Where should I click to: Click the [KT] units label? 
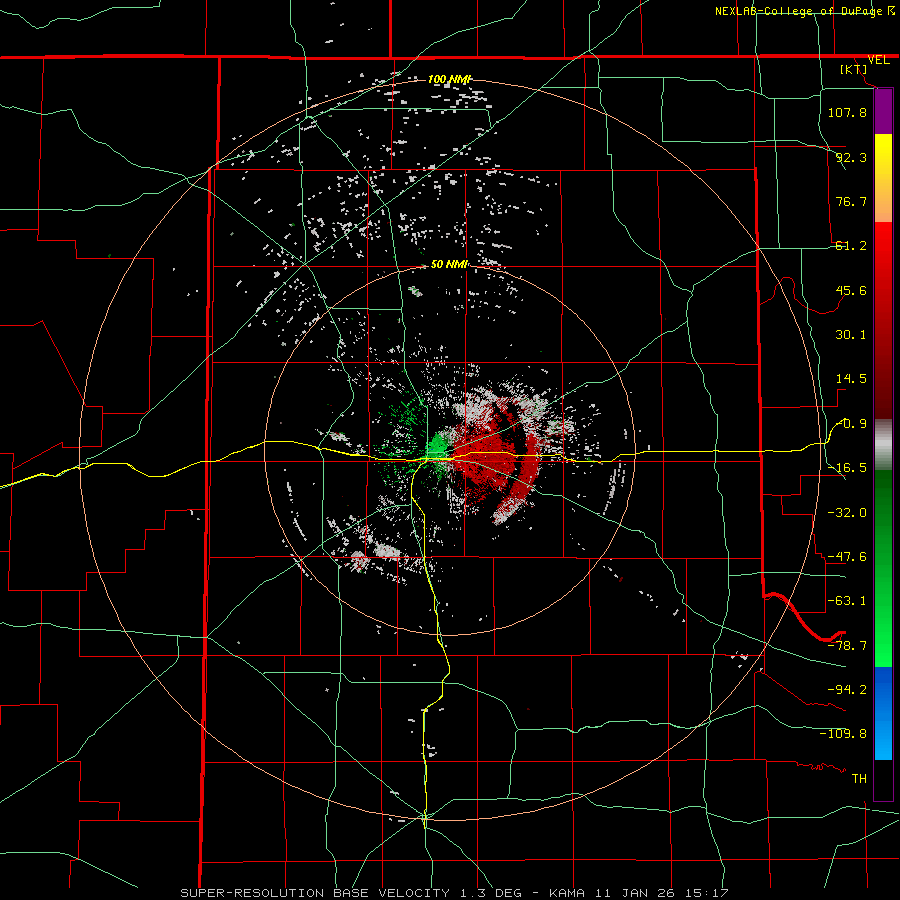click(854, 69)
